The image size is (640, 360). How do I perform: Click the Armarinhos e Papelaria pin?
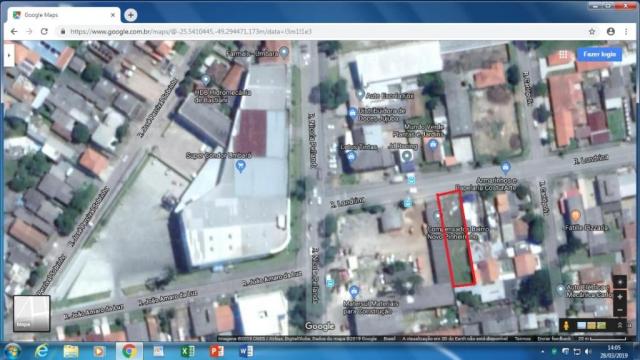pyautogui.click(x=505, y=167)
